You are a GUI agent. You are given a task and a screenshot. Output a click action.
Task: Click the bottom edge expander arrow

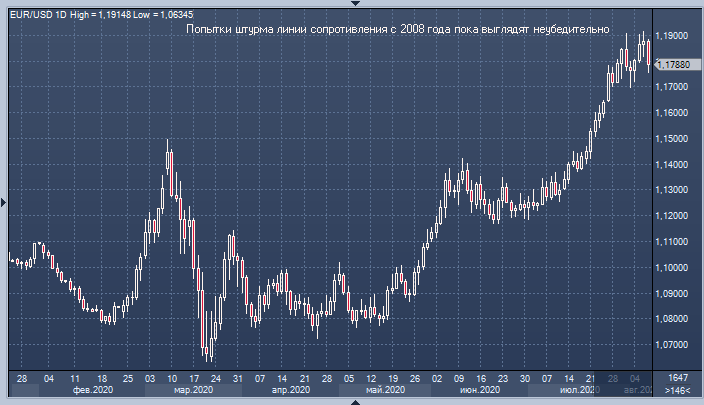352,401
